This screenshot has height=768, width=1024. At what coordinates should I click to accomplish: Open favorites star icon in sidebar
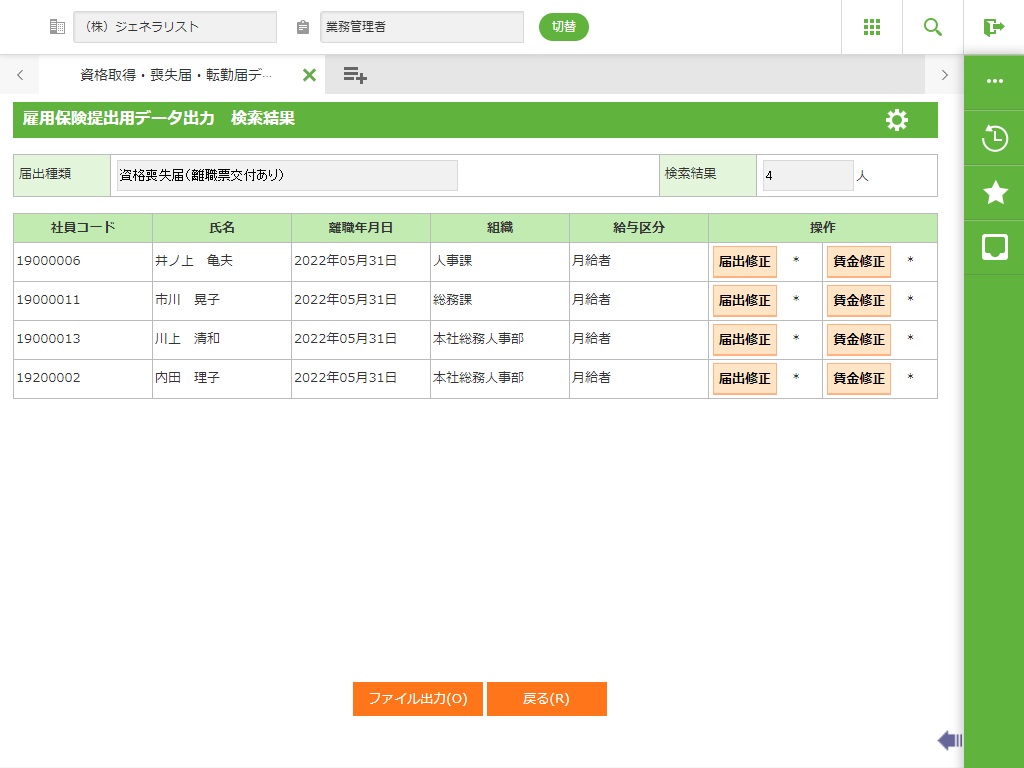(995, 193)
